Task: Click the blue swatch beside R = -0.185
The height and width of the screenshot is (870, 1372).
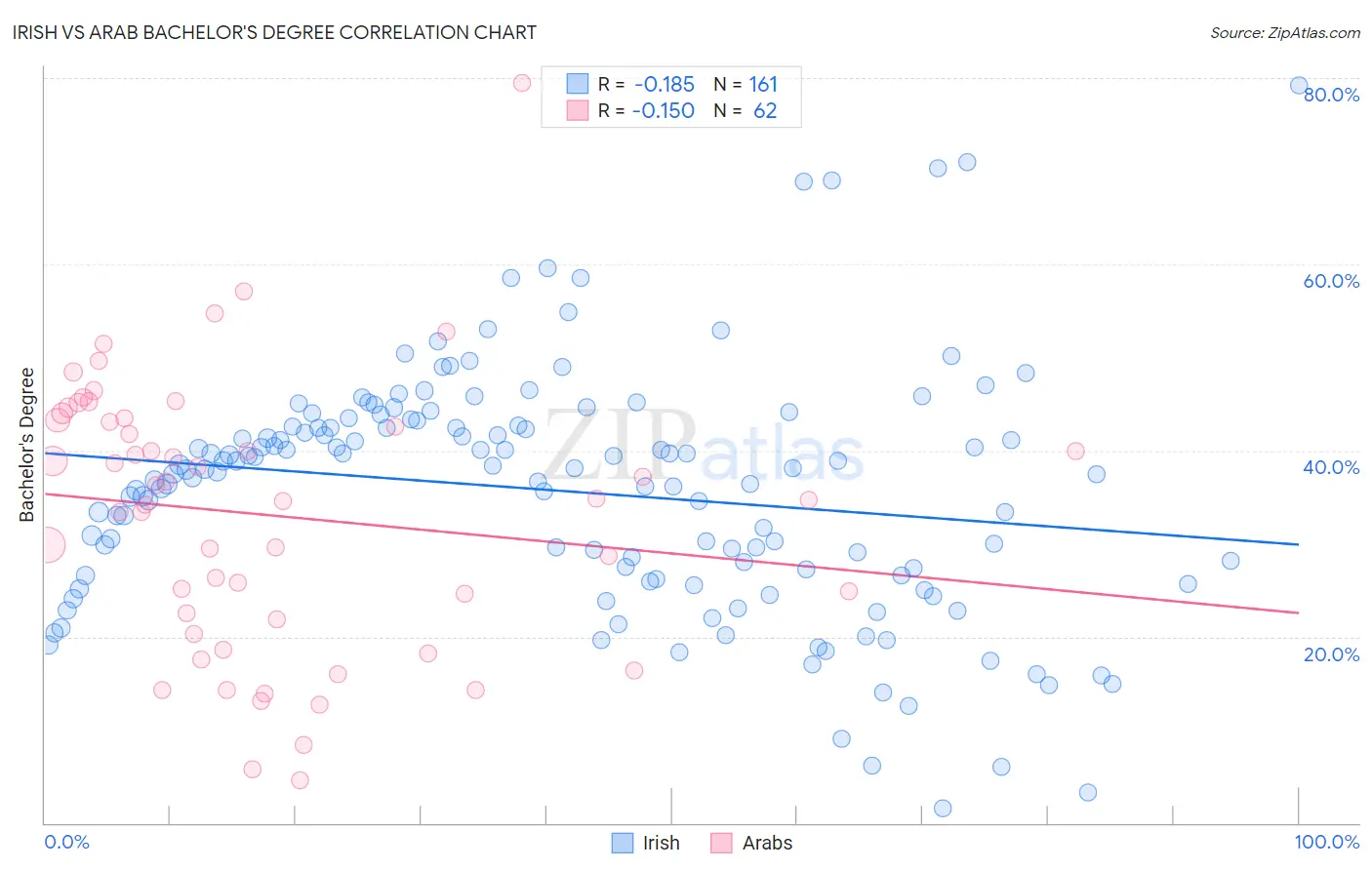Action: point(578,84)
